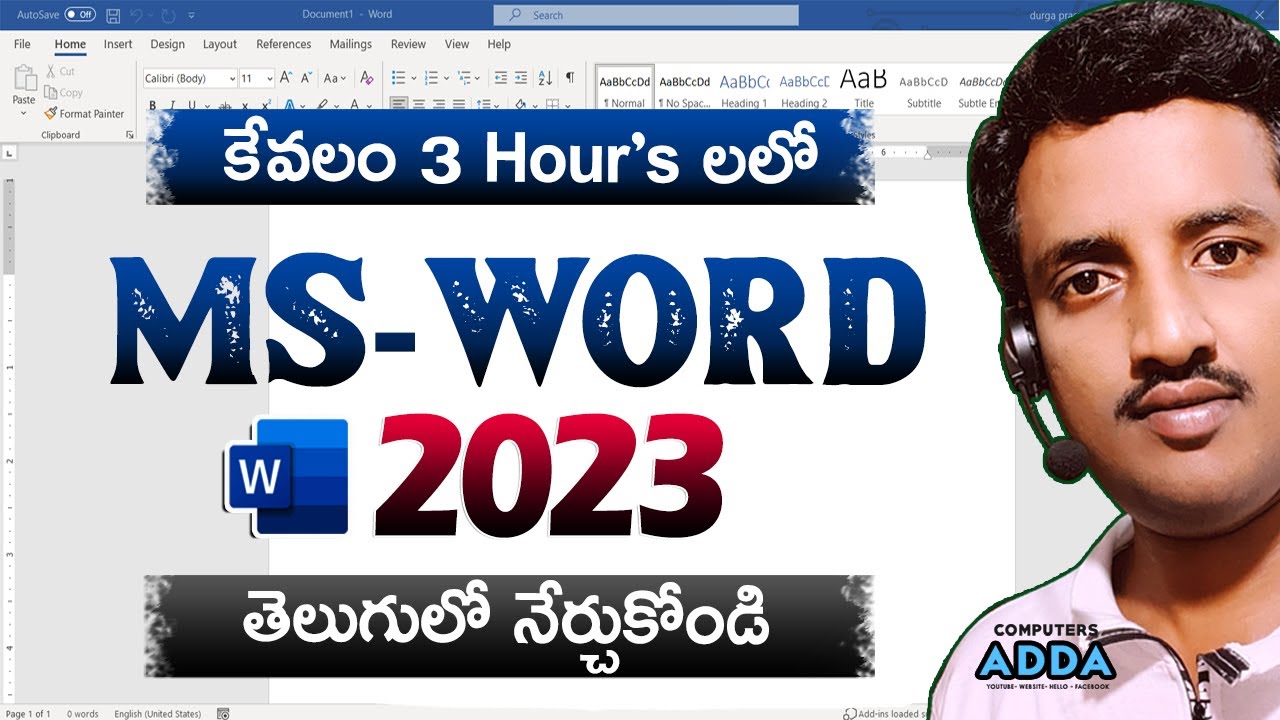Click the search magnifier icon in title bar
The height and width of the screenshot is (720, 1280).
click(515, 15)
